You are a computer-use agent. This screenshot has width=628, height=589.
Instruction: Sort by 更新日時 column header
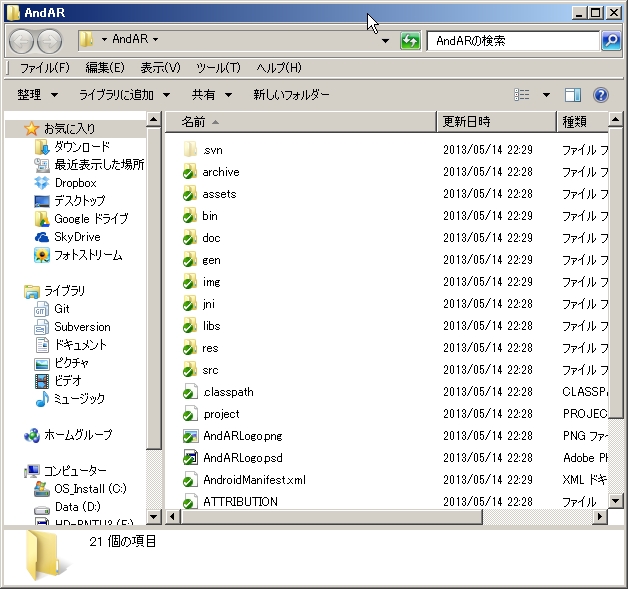pyautogui.click(x=496, y=122)
